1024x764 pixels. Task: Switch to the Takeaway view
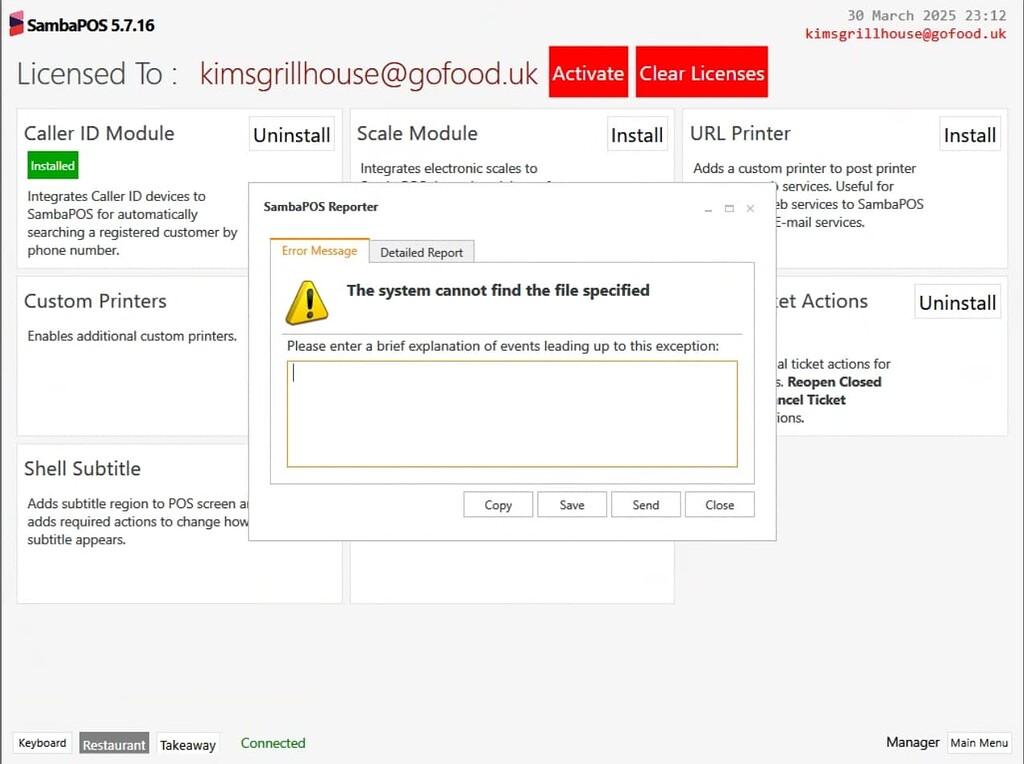coord(188,744)
